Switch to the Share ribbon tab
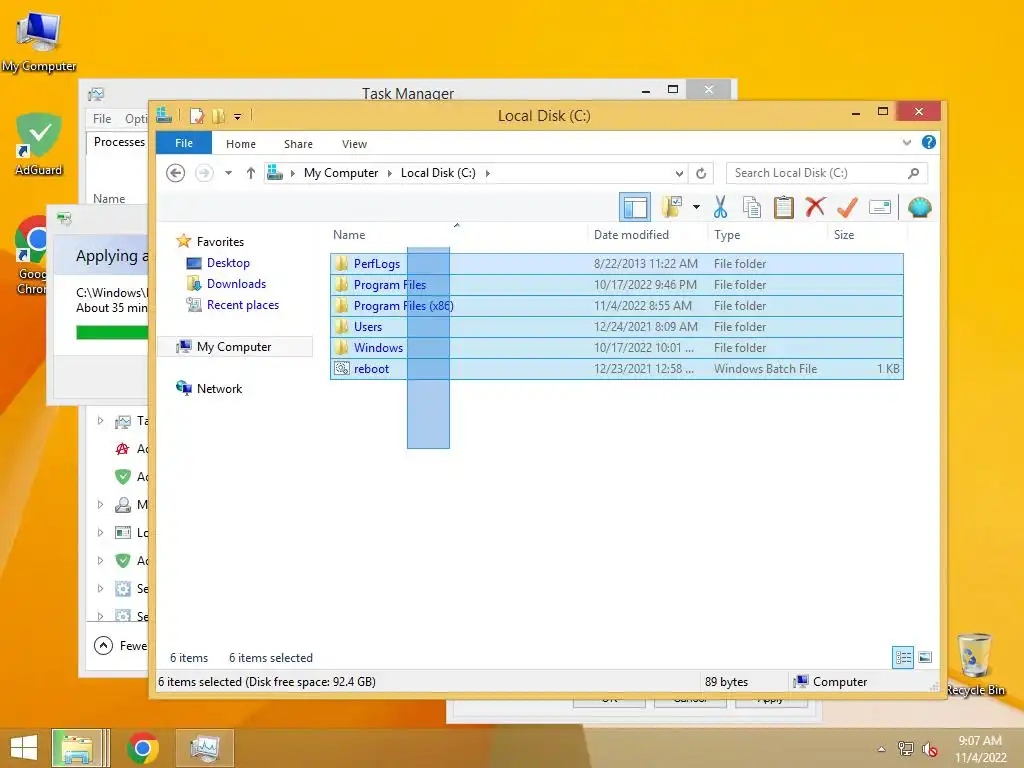Viewport: 1024px width, 768px height. point(298,144)
